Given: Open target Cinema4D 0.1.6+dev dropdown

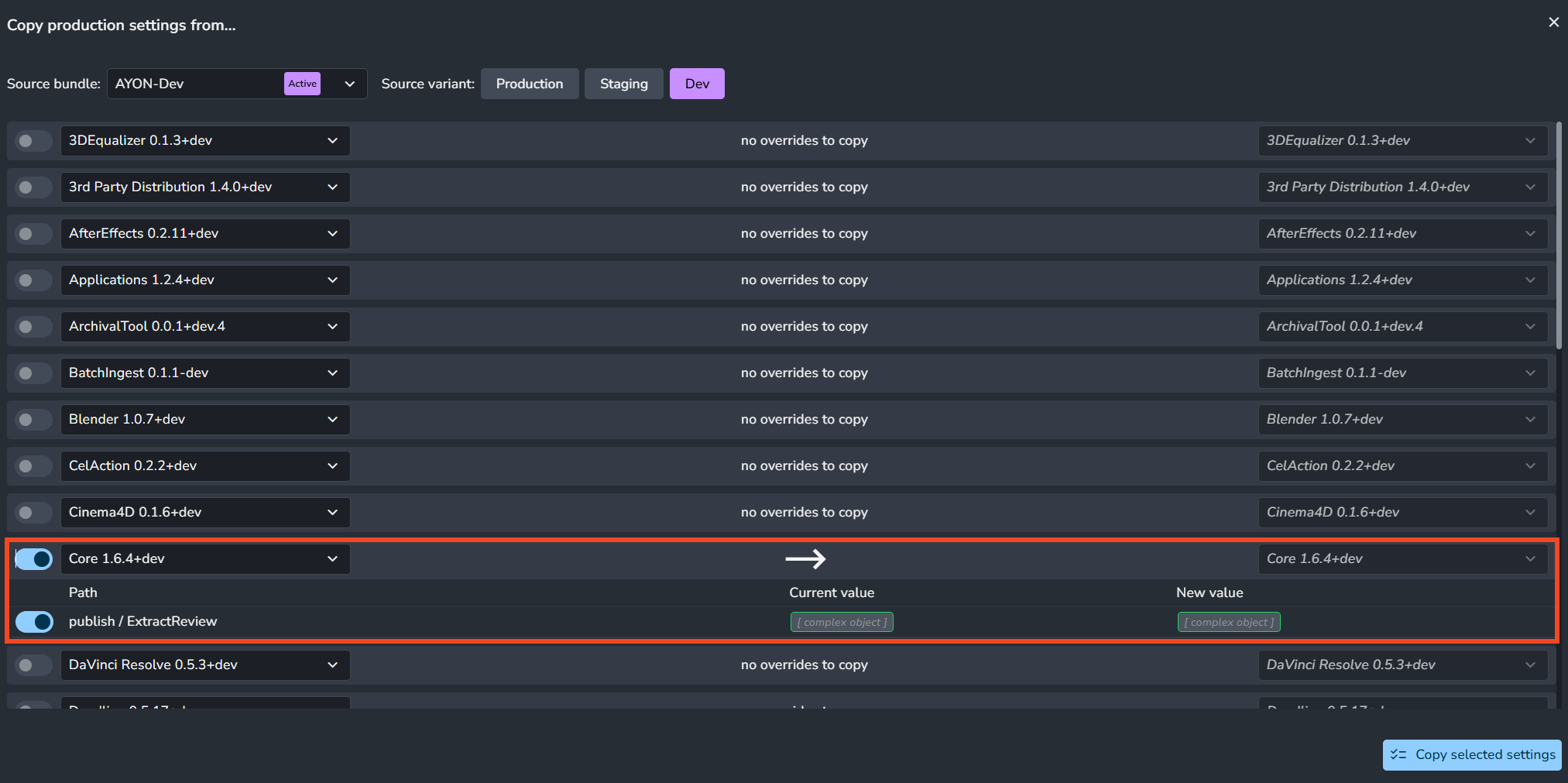Looking at the screenshot, I should click(x=1403, y=513).
